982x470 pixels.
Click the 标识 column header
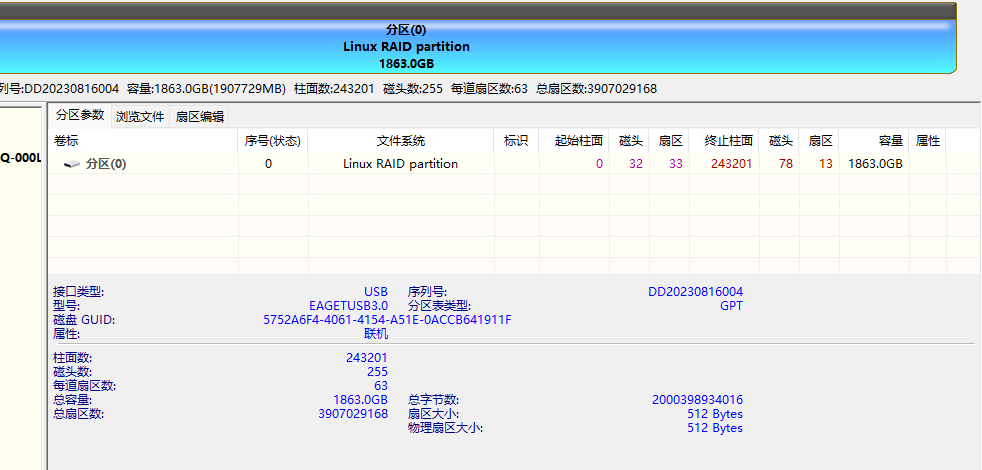tap(515, 141)
